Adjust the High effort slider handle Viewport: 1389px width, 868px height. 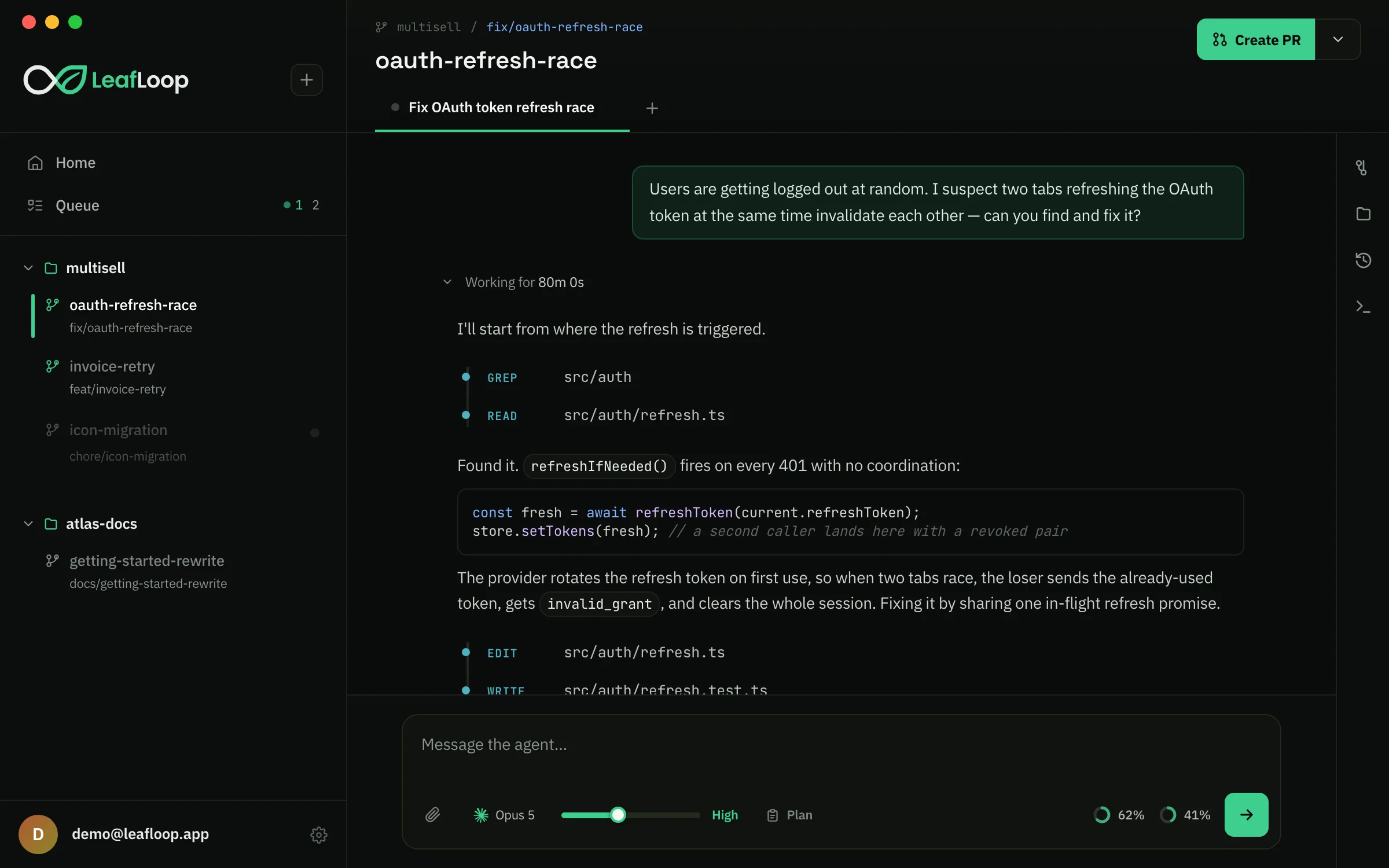pos(618,815)
